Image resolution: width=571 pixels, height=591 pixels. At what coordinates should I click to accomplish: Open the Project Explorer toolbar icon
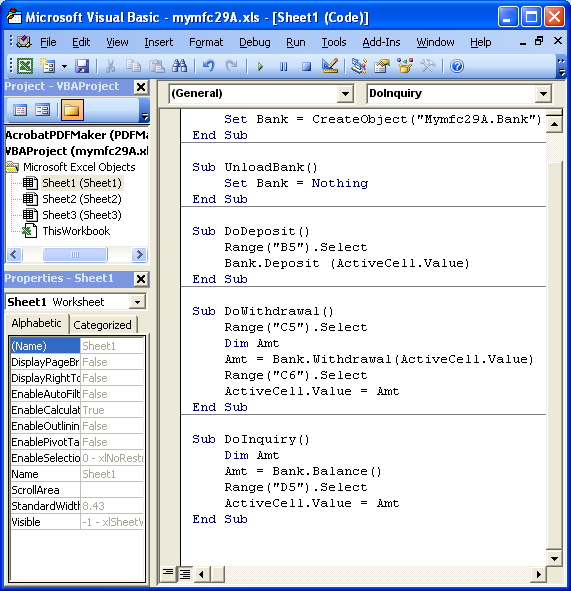tap(358, 66)
